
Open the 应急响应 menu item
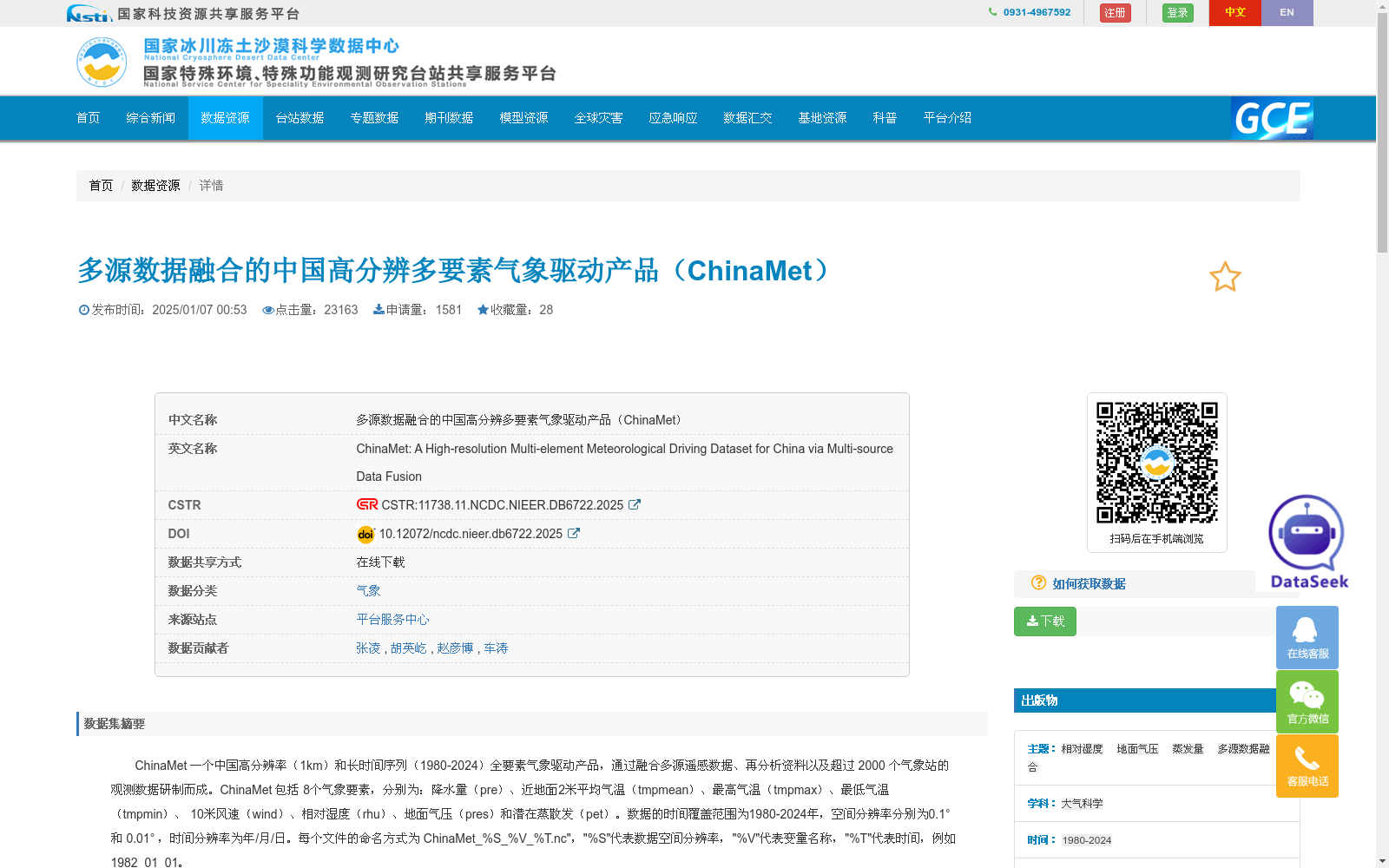click(x=674, y=118)
